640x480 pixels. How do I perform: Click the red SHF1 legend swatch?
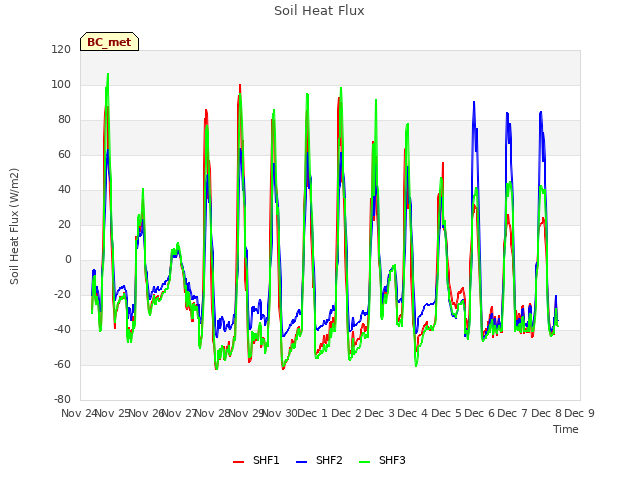[238, 462]
